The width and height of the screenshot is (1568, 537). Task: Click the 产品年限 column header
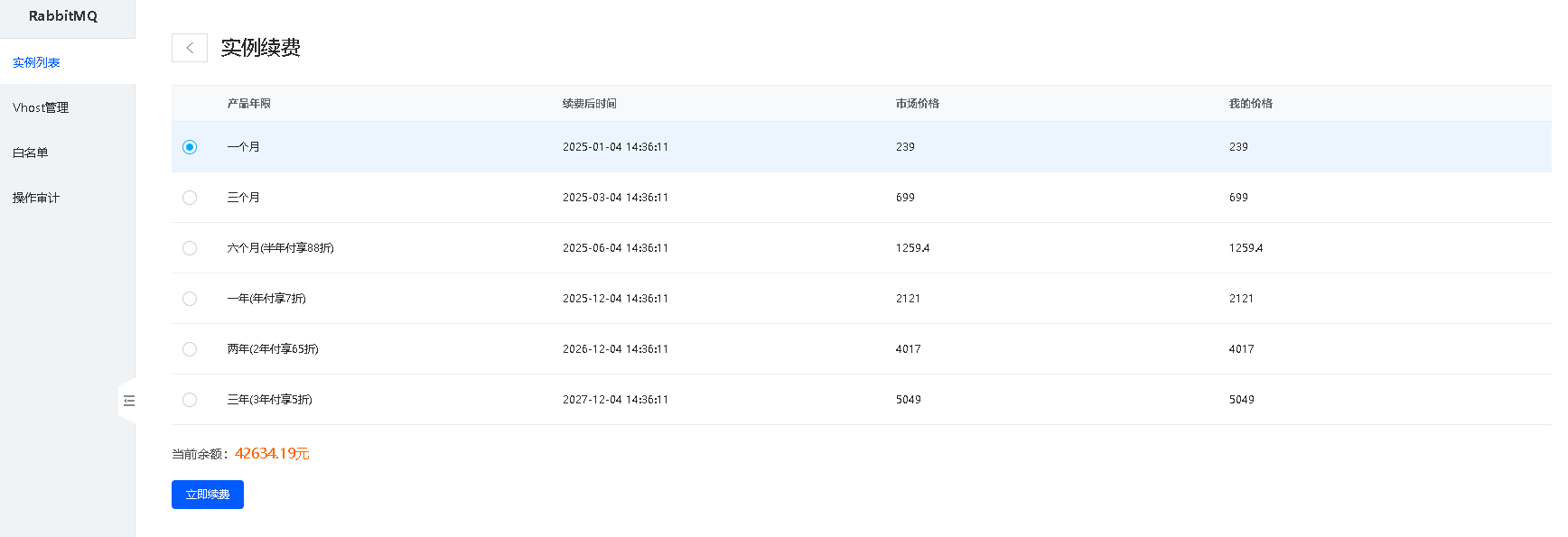pos(249,104)
